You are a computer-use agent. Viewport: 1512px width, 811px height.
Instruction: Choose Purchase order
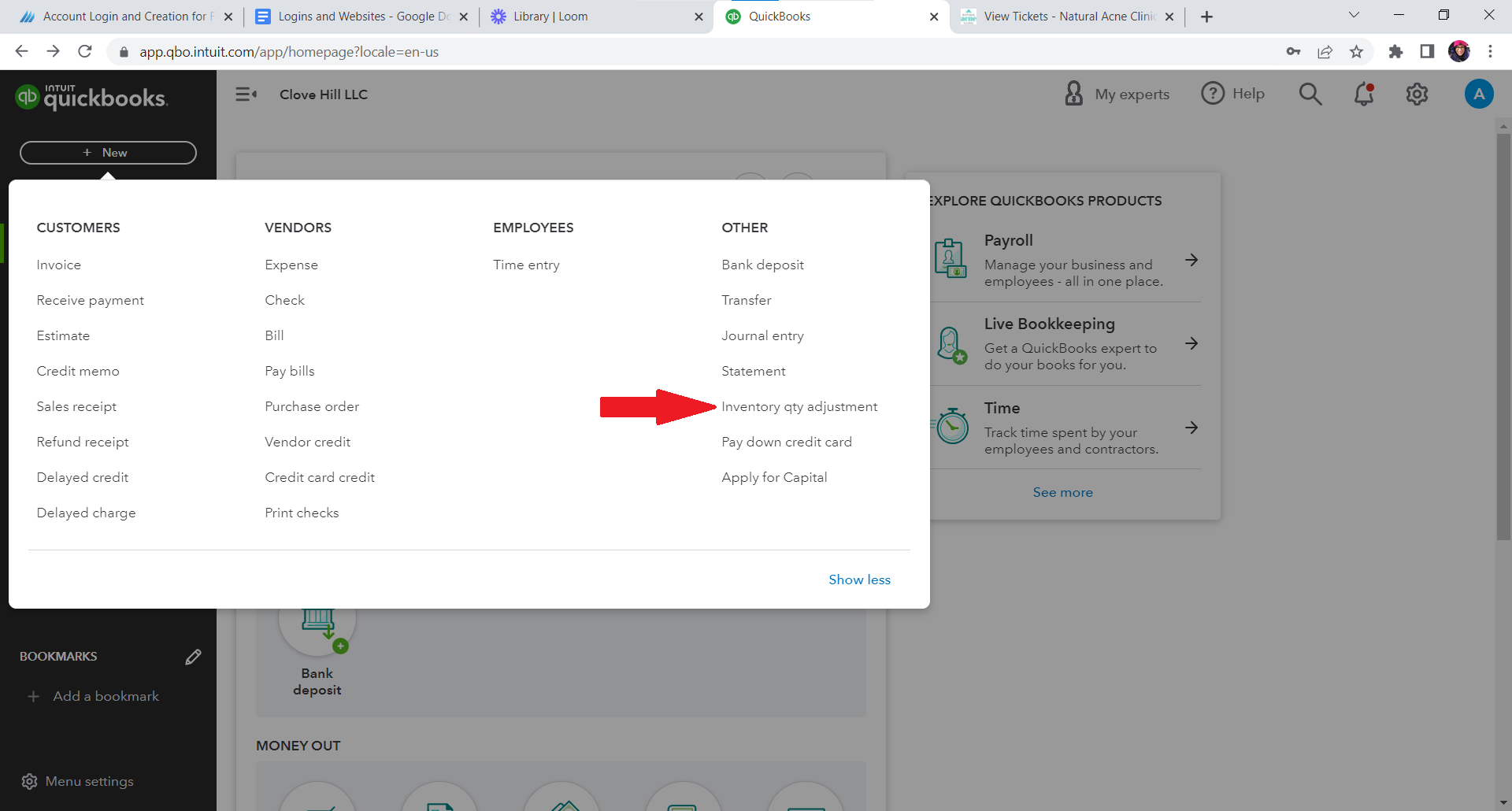point(312,406)
